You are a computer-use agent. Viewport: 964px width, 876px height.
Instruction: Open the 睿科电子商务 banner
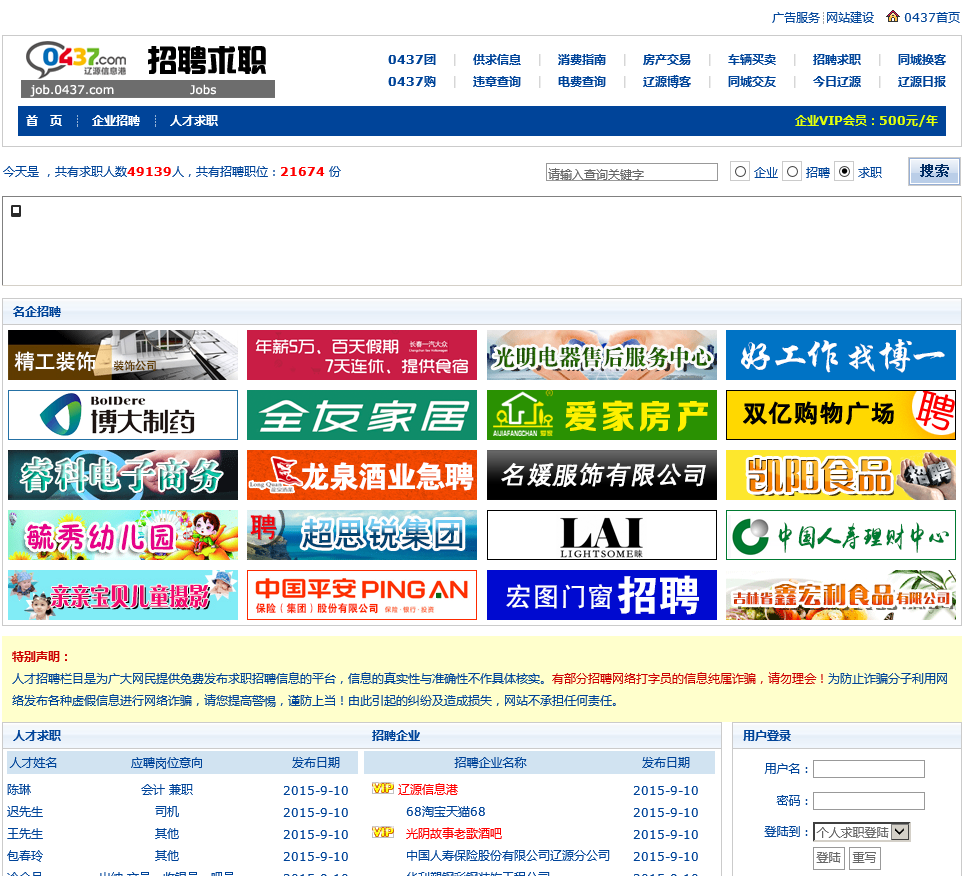(x=123, y=475)
